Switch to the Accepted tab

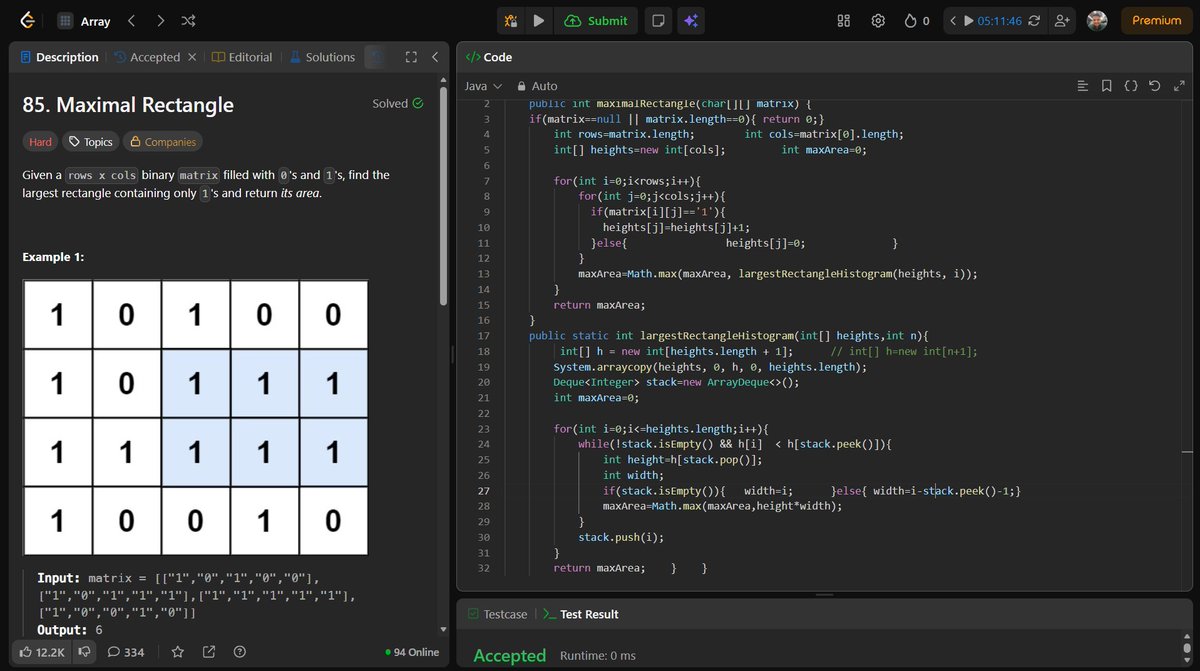pos(146,57)
